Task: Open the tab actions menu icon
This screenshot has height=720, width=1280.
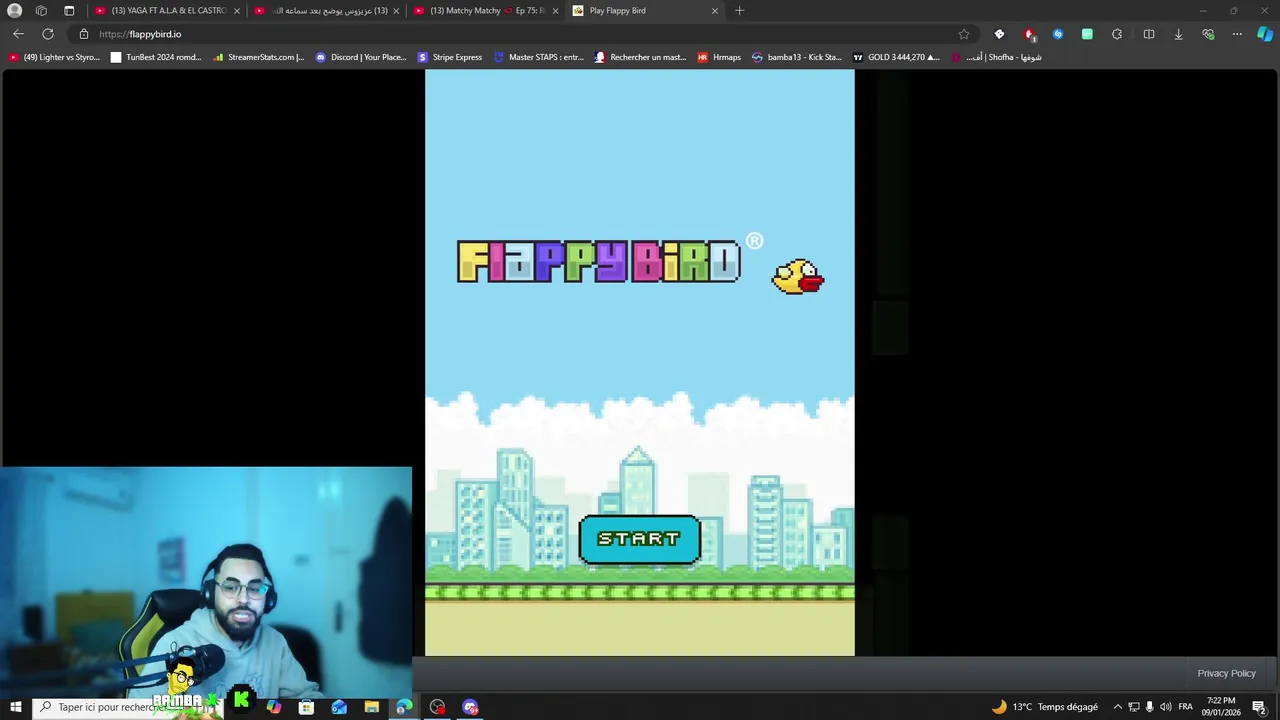Action: tap(69, 10)
